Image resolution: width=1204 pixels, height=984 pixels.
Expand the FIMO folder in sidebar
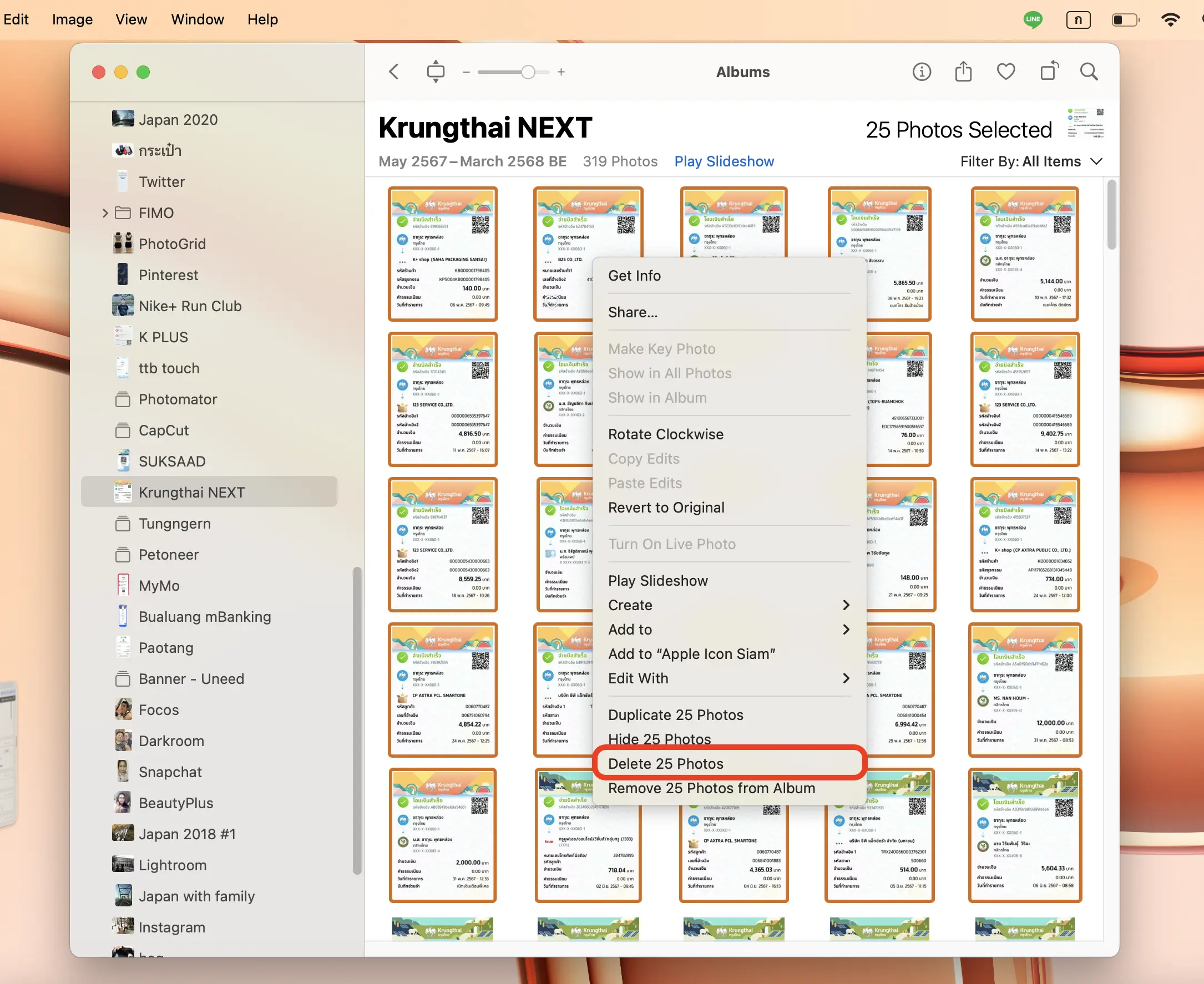[x=105, y=213]
